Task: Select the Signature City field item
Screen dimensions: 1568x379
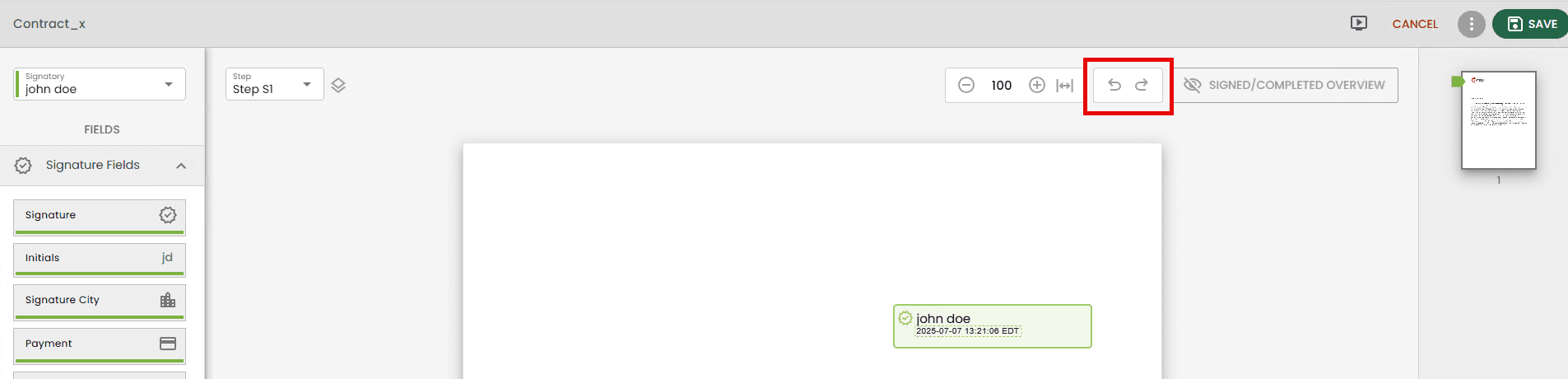Action: click(100, 301)
